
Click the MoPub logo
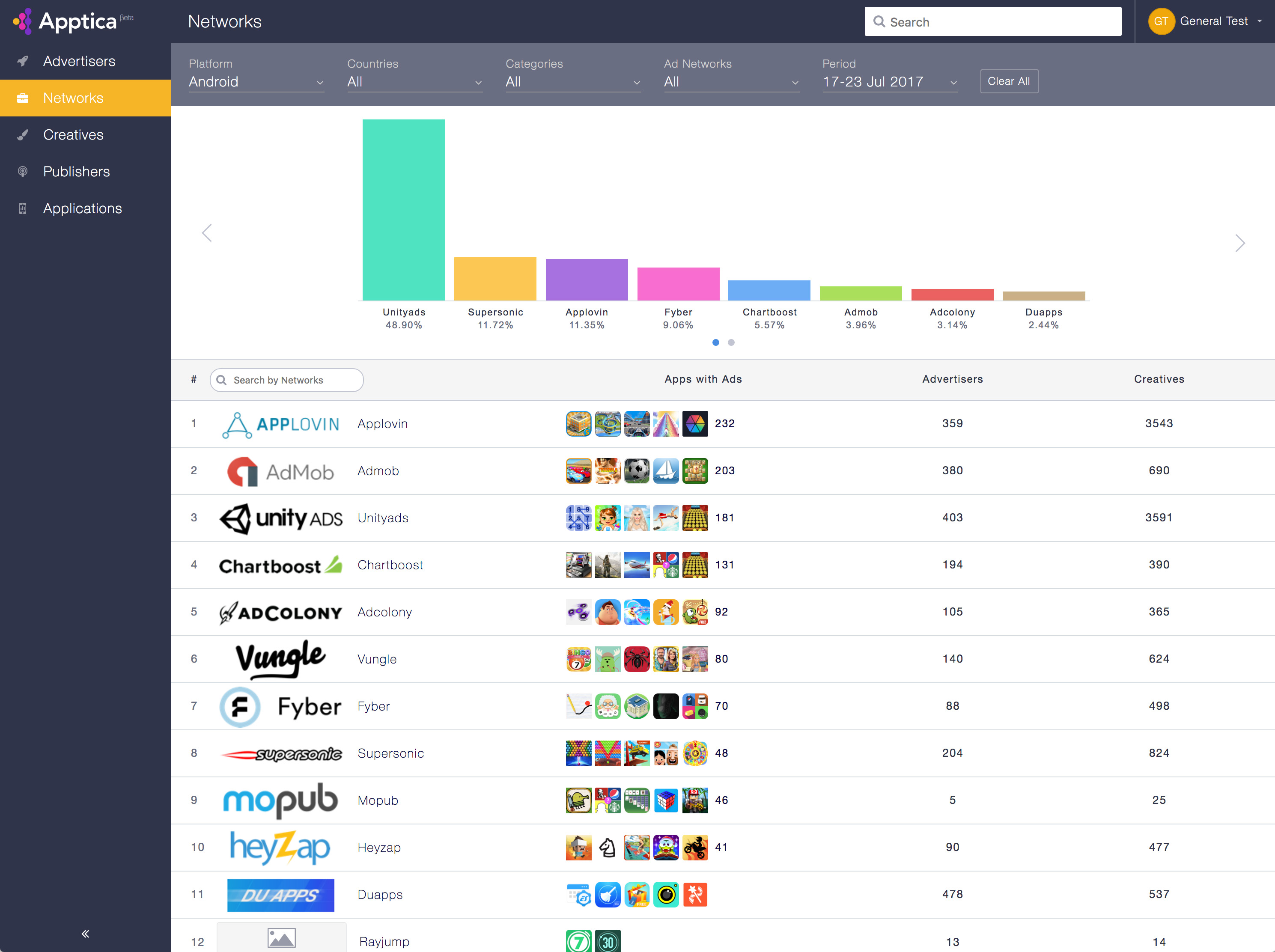(x=281, y=800)
